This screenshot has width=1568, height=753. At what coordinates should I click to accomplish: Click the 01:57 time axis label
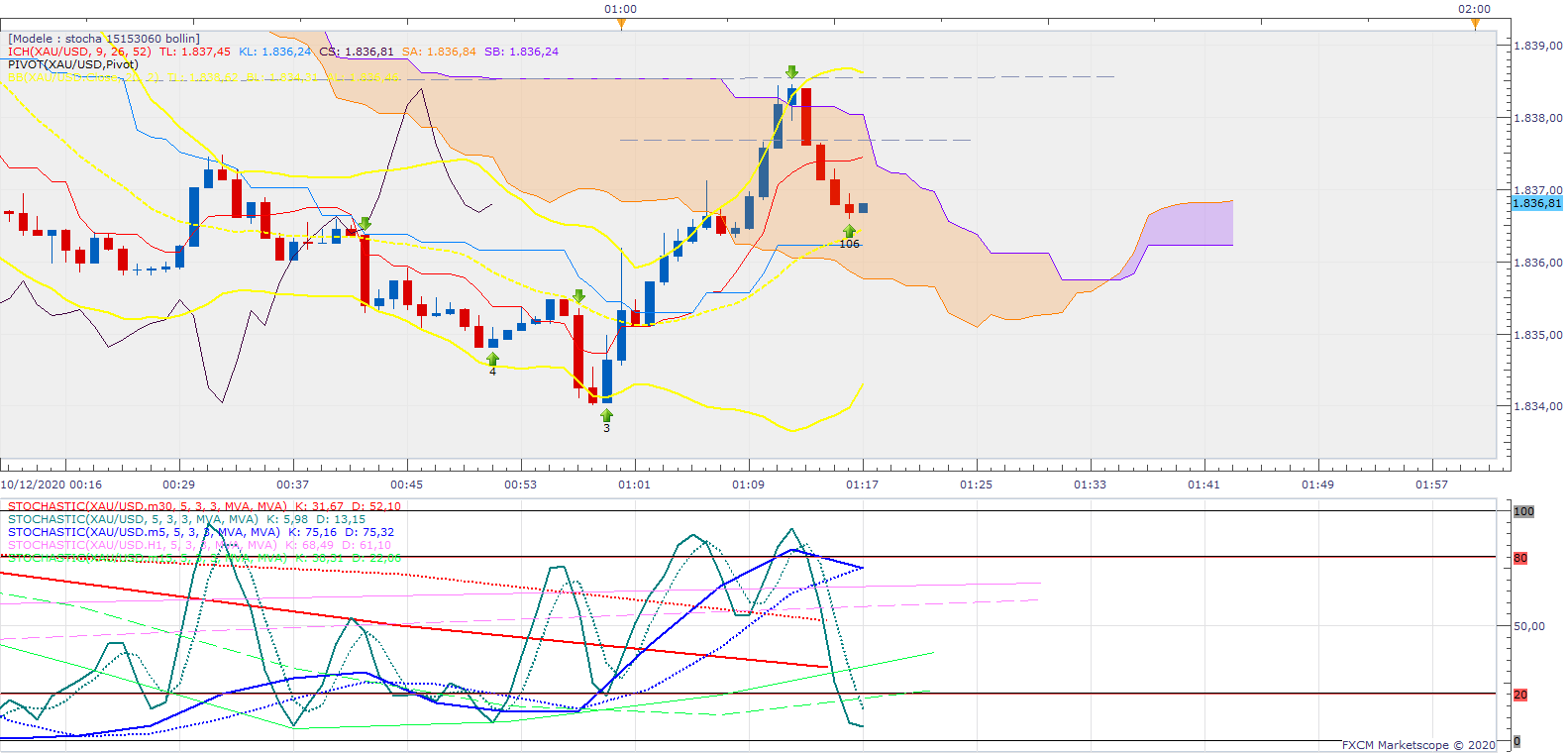click(1432, 484)
